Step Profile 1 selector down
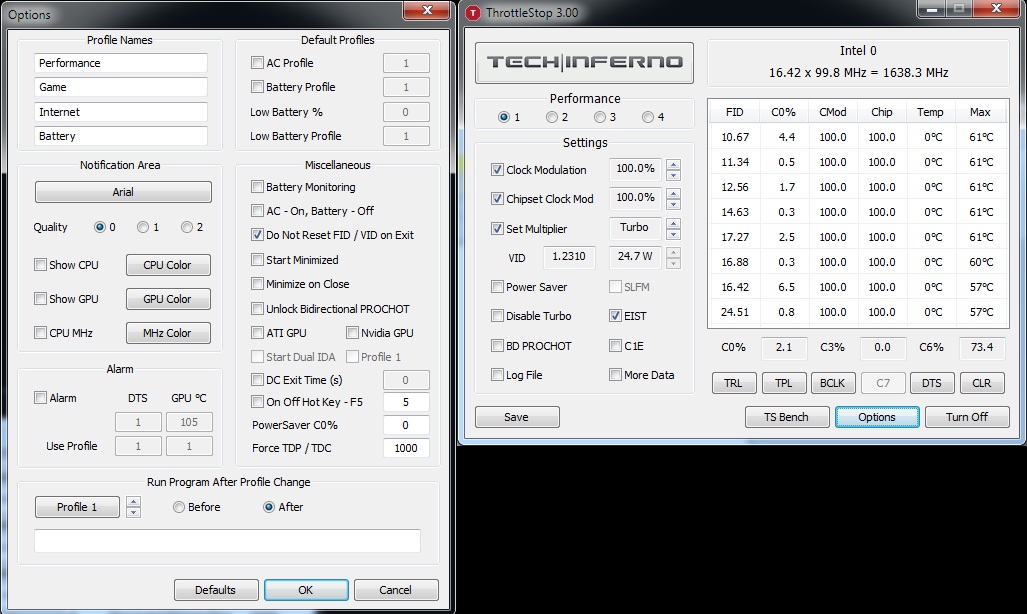Image resolution: width=1027 pixels, height=614 pixels. tap(134, 512)
